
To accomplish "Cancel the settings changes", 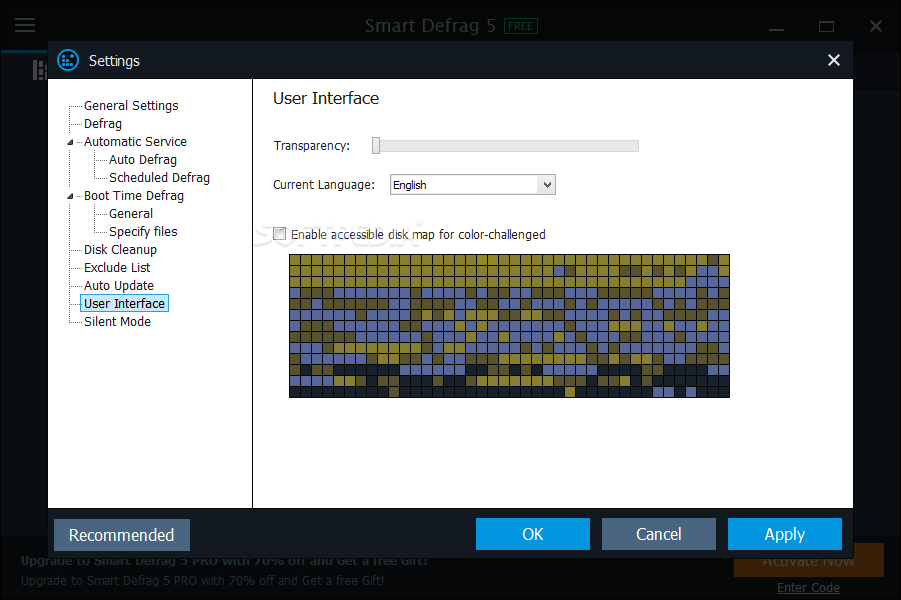I will coord(659,534).
